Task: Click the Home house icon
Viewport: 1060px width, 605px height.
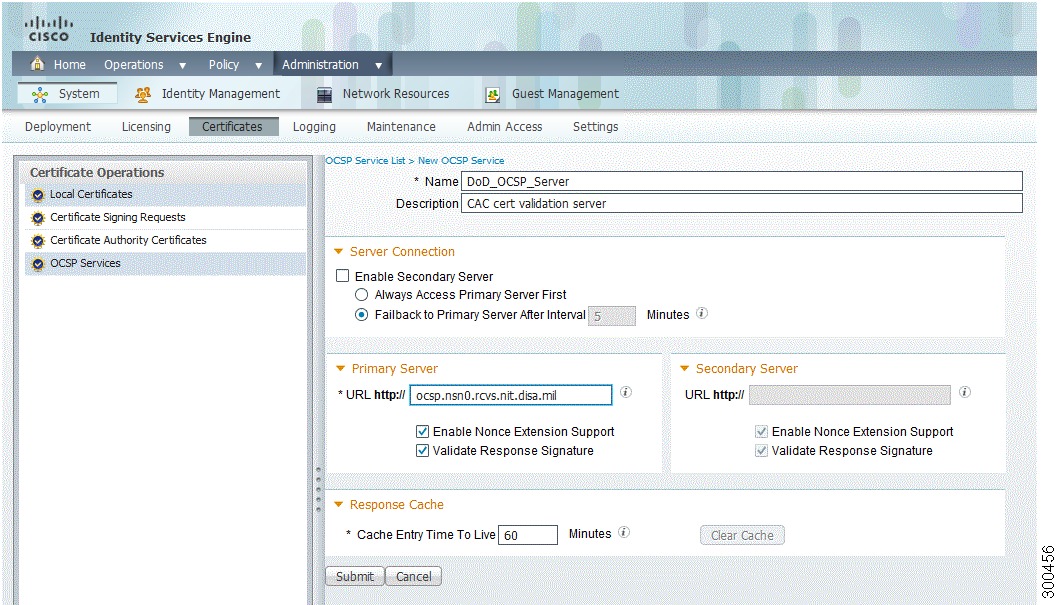Action: point(37,64)
